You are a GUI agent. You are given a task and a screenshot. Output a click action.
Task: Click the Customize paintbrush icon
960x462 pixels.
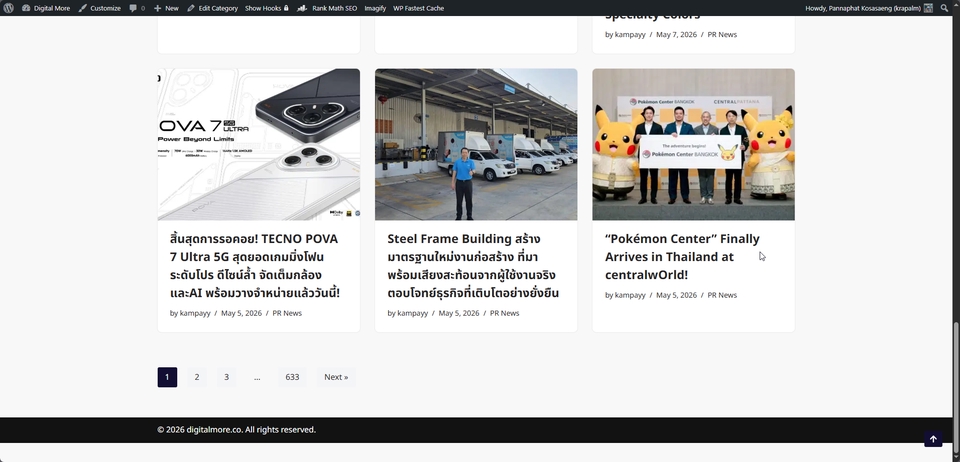[x=83, y=8]
